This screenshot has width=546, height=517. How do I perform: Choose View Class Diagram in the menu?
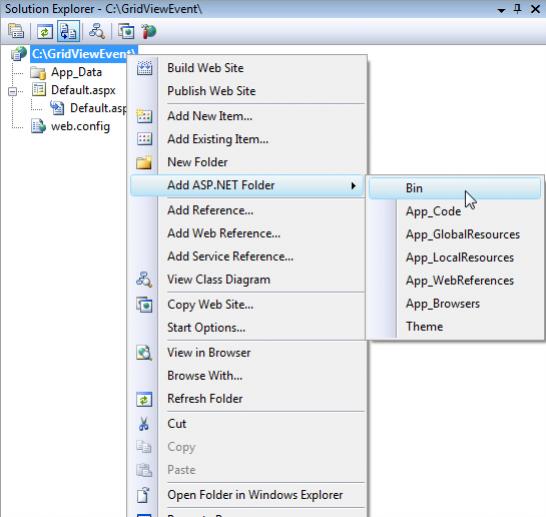point(219,280)
